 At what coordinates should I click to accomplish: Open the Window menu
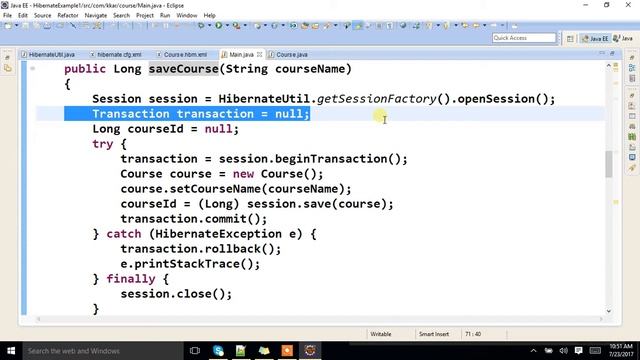pos(187,16)
